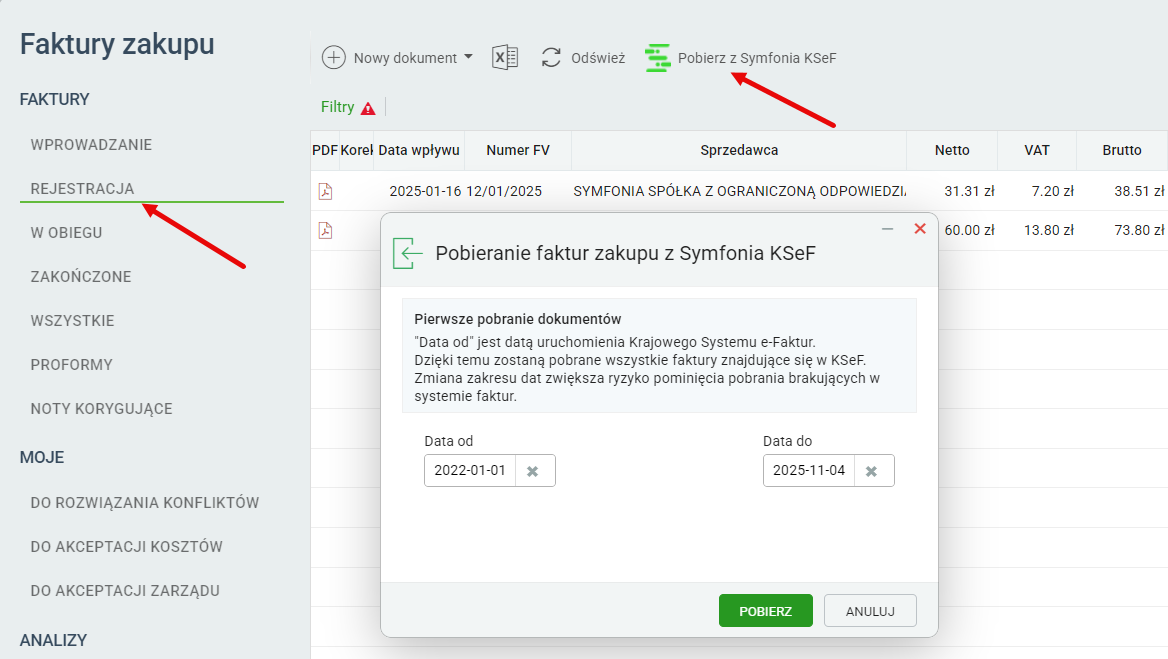Sort by the Data wpływu column header
1168x659 pixels.
(419, 150)
